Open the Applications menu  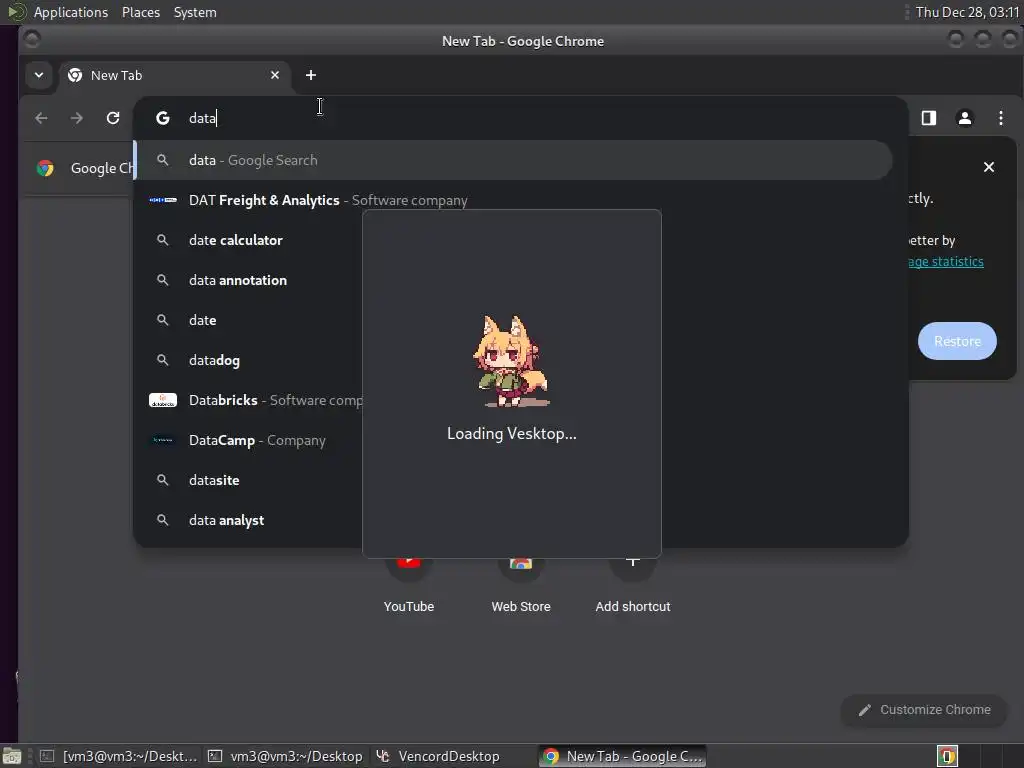pos(71,12)
